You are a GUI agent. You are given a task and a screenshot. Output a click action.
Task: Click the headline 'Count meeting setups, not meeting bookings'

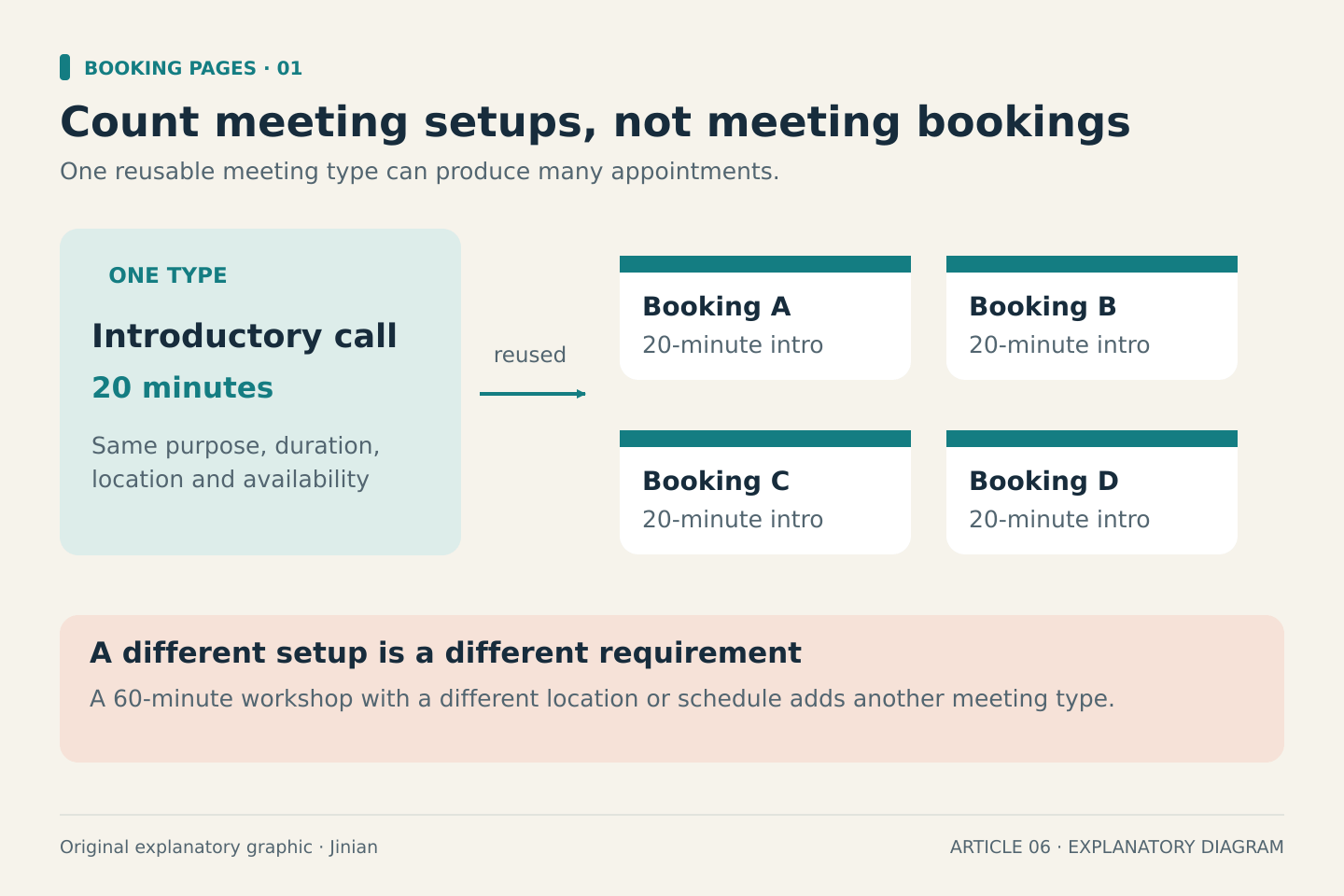[x=595, y=123]
